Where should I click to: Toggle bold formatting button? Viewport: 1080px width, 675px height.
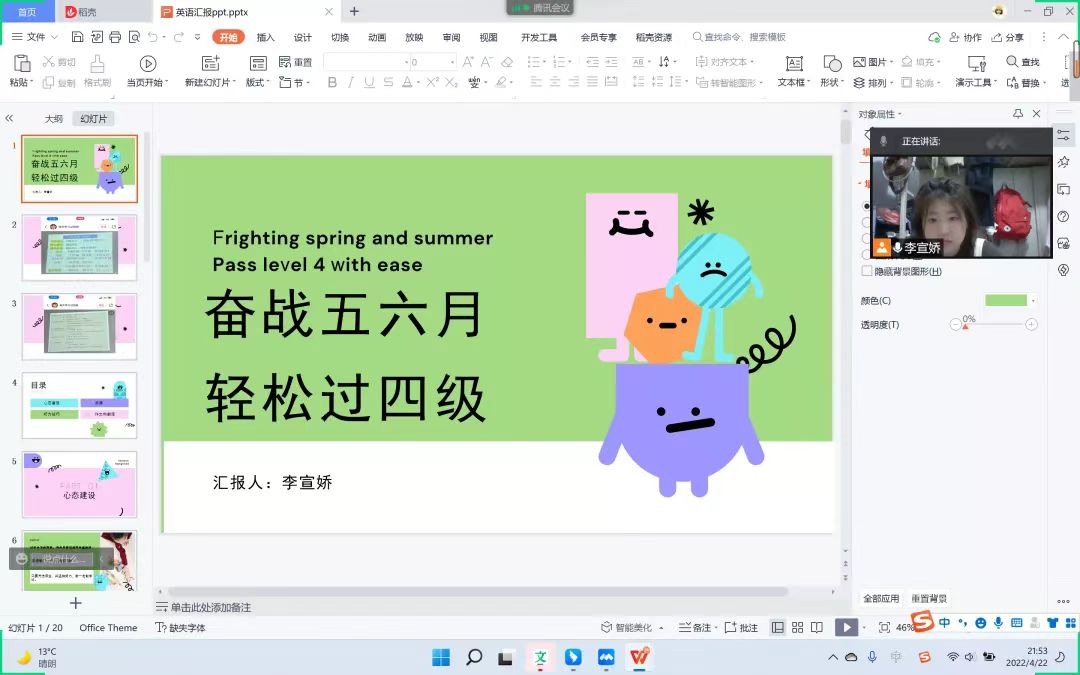pyautogui.click(x=332, y=83)
